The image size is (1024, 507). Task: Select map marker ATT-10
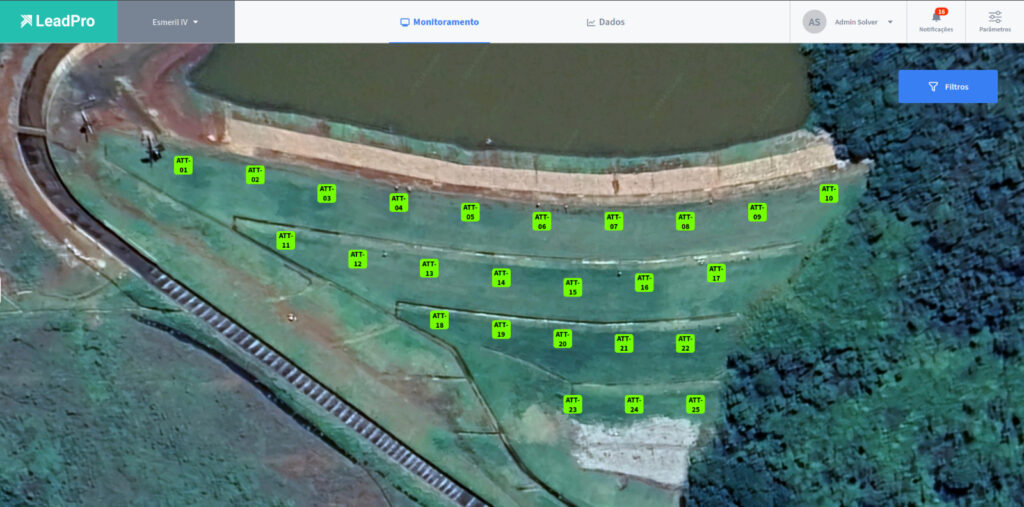(x=828, y=193)
